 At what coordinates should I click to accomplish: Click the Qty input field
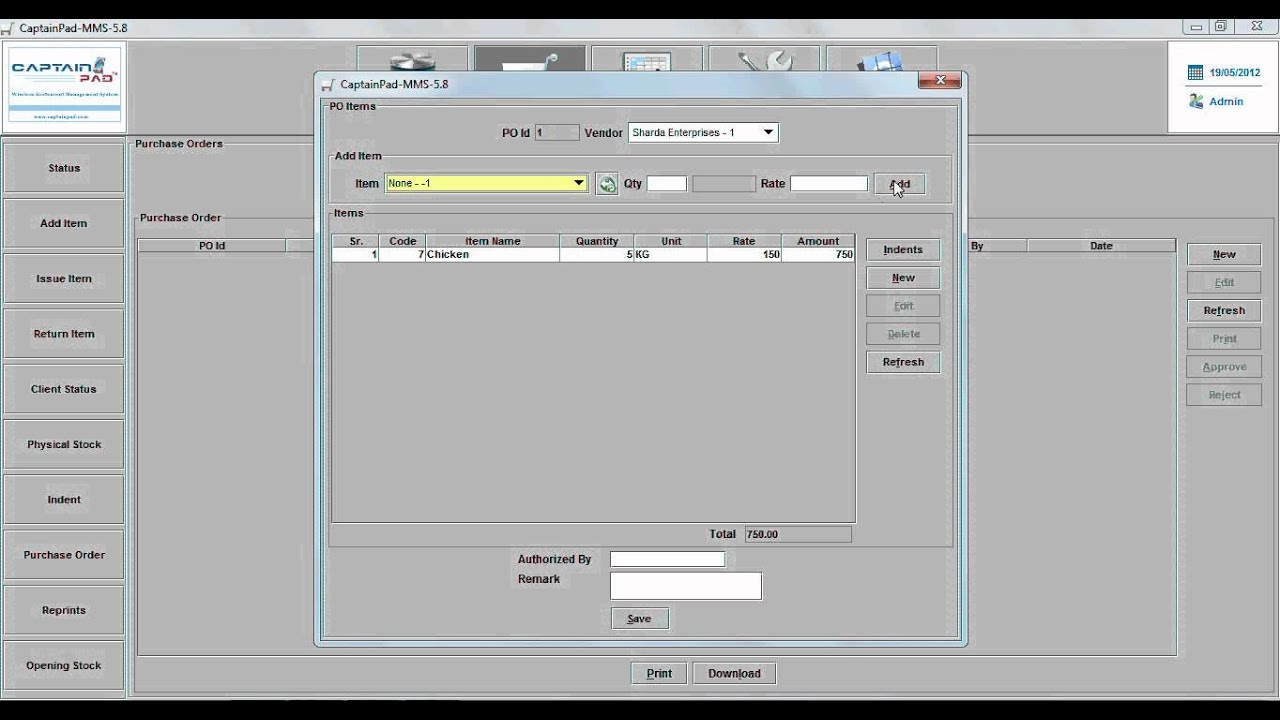click(667, 183)
